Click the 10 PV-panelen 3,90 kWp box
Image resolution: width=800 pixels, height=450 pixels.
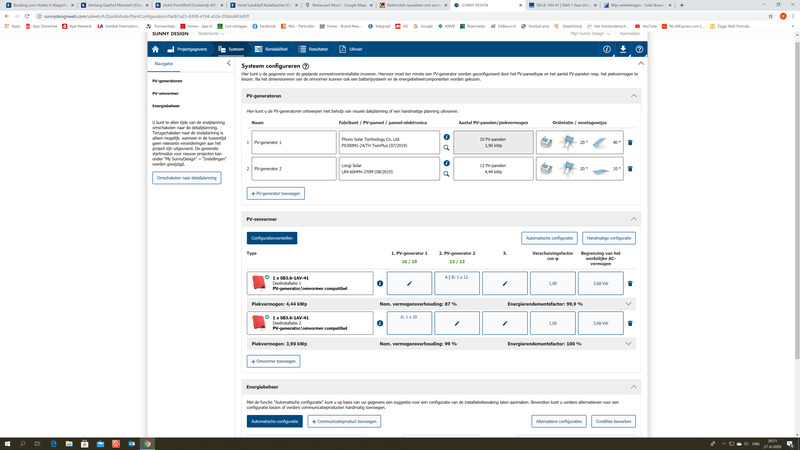pos(493,142)
